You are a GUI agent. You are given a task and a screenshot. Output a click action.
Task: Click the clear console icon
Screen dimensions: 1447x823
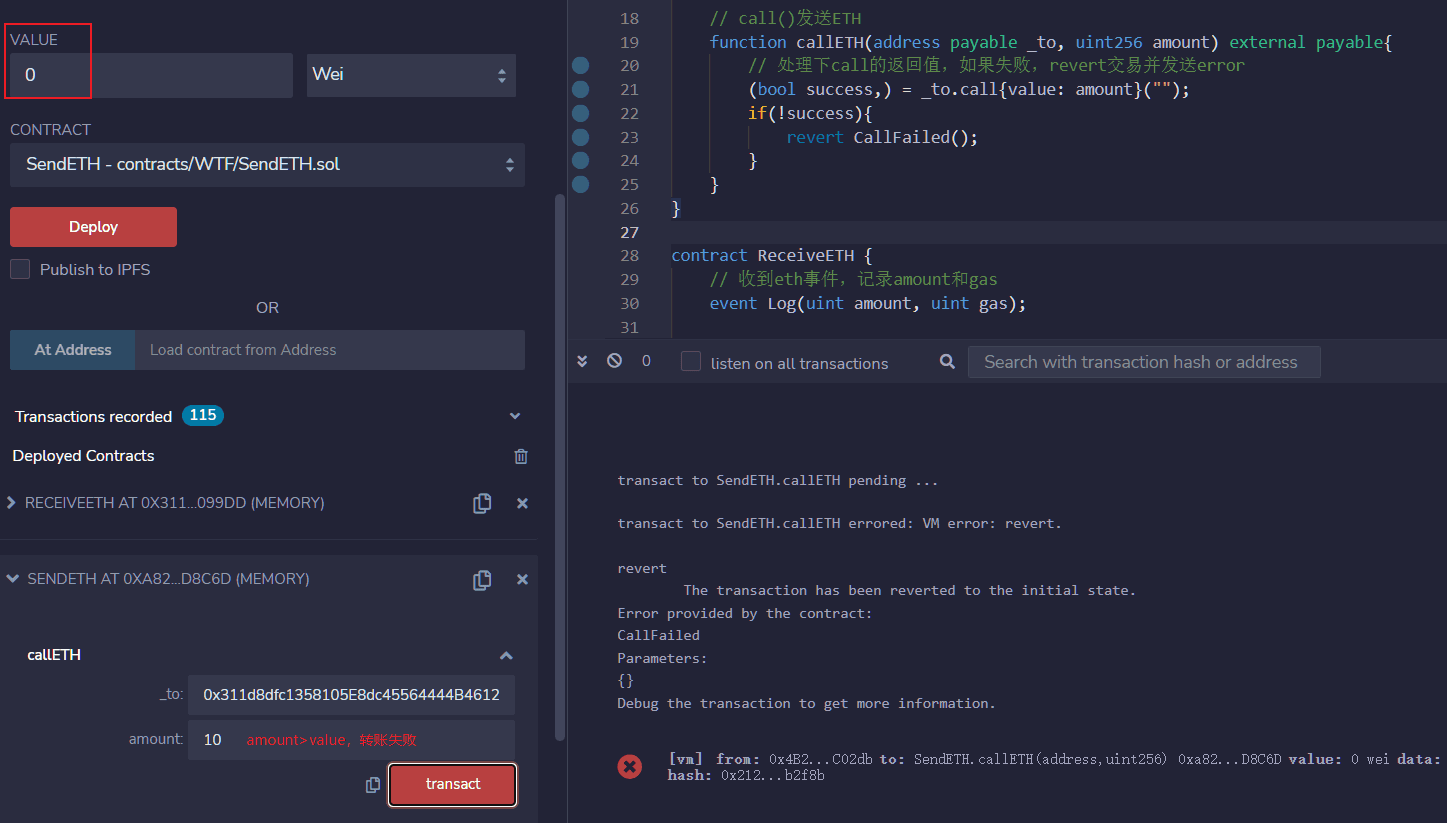614,361
